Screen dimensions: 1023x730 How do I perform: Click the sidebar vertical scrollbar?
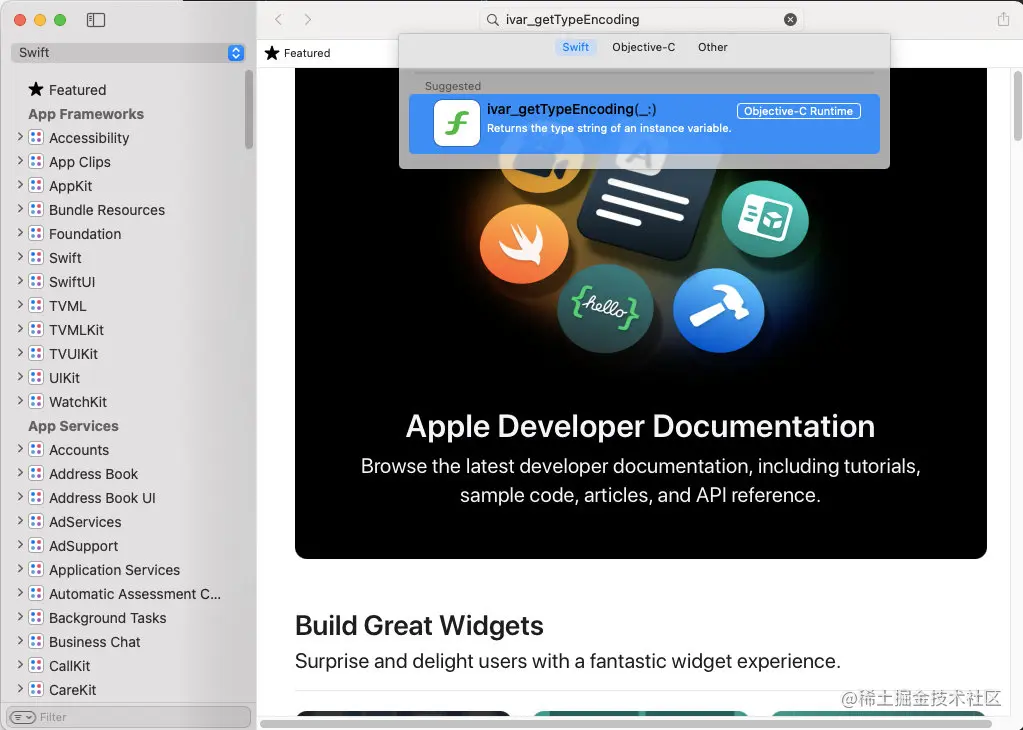(249, 110)
